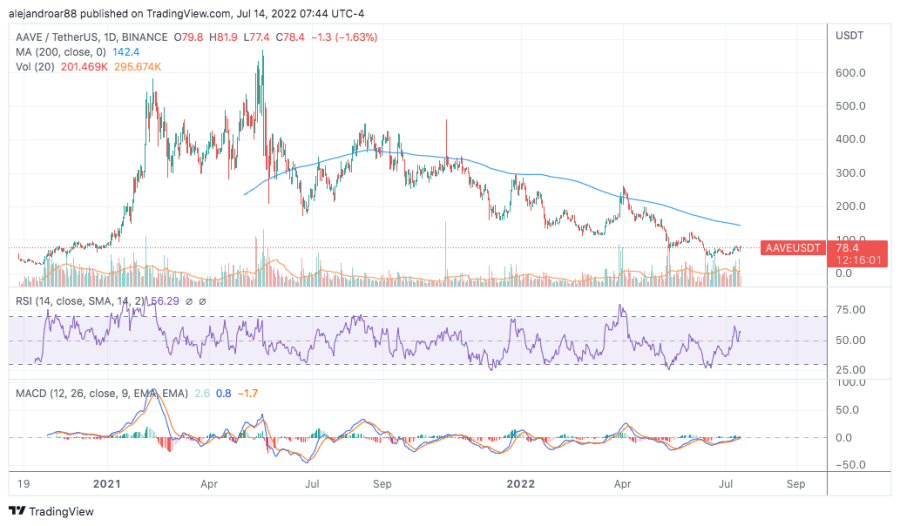Click the open value O79.8

188,37
